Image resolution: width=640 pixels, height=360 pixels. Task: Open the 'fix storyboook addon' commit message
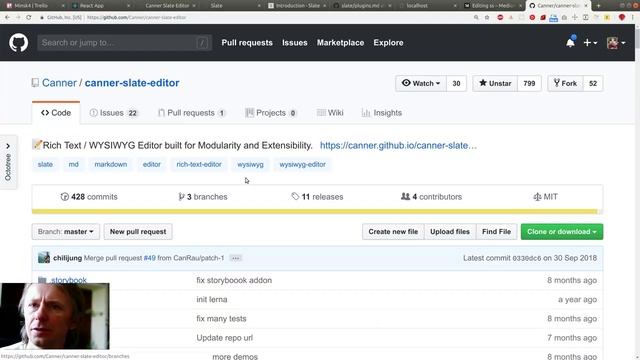pos(234,280)
